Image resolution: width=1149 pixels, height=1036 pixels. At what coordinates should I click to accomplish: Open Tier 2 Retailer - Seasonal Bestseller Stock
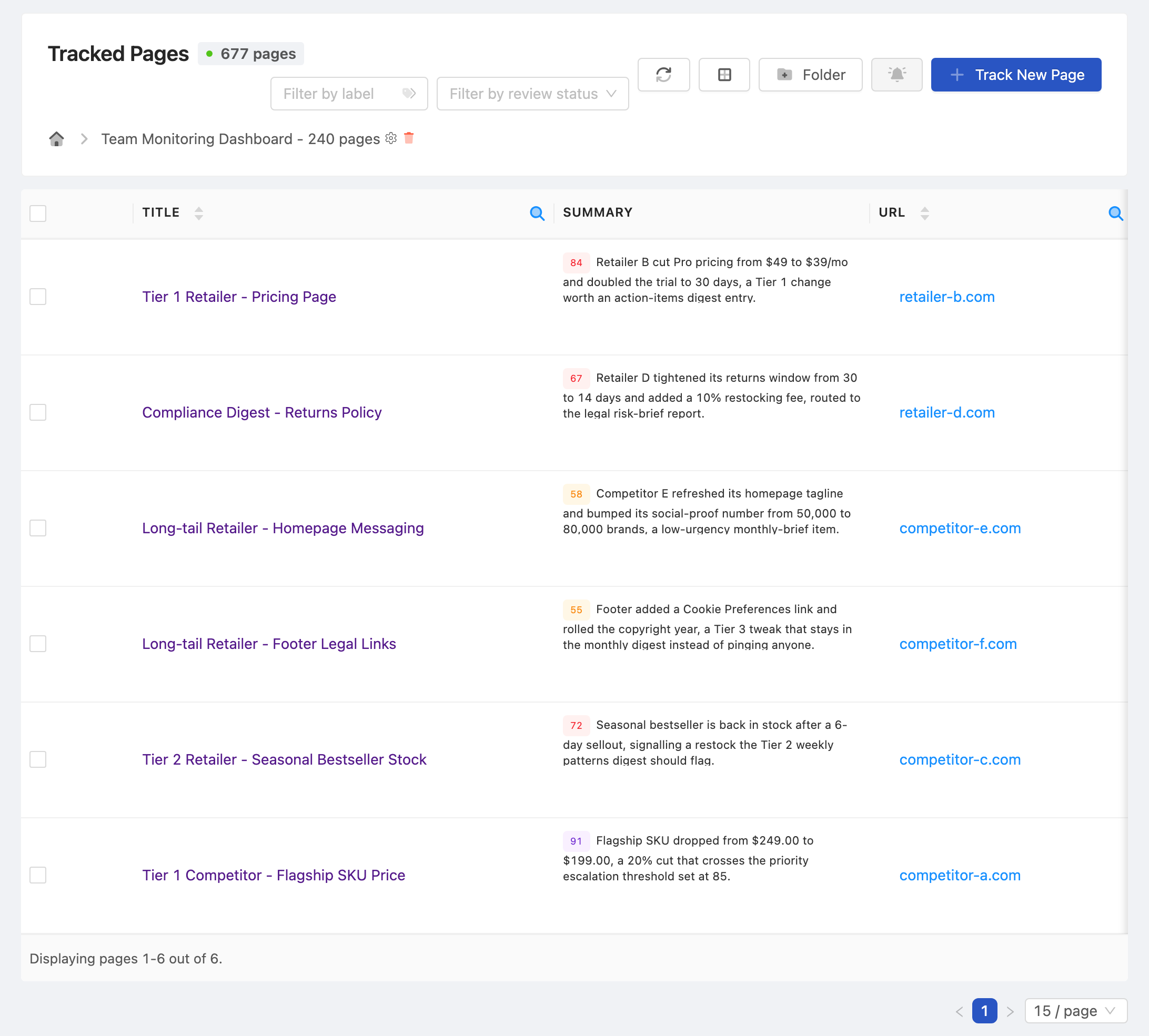pos(284,759)
